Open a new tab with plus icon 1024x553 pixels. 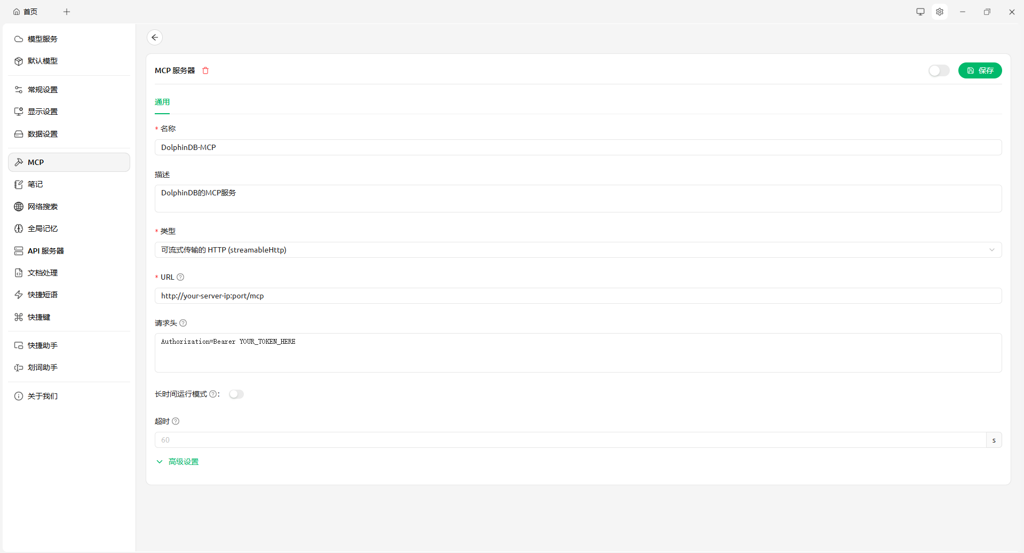pyautogui.click(x=67, y=12)
